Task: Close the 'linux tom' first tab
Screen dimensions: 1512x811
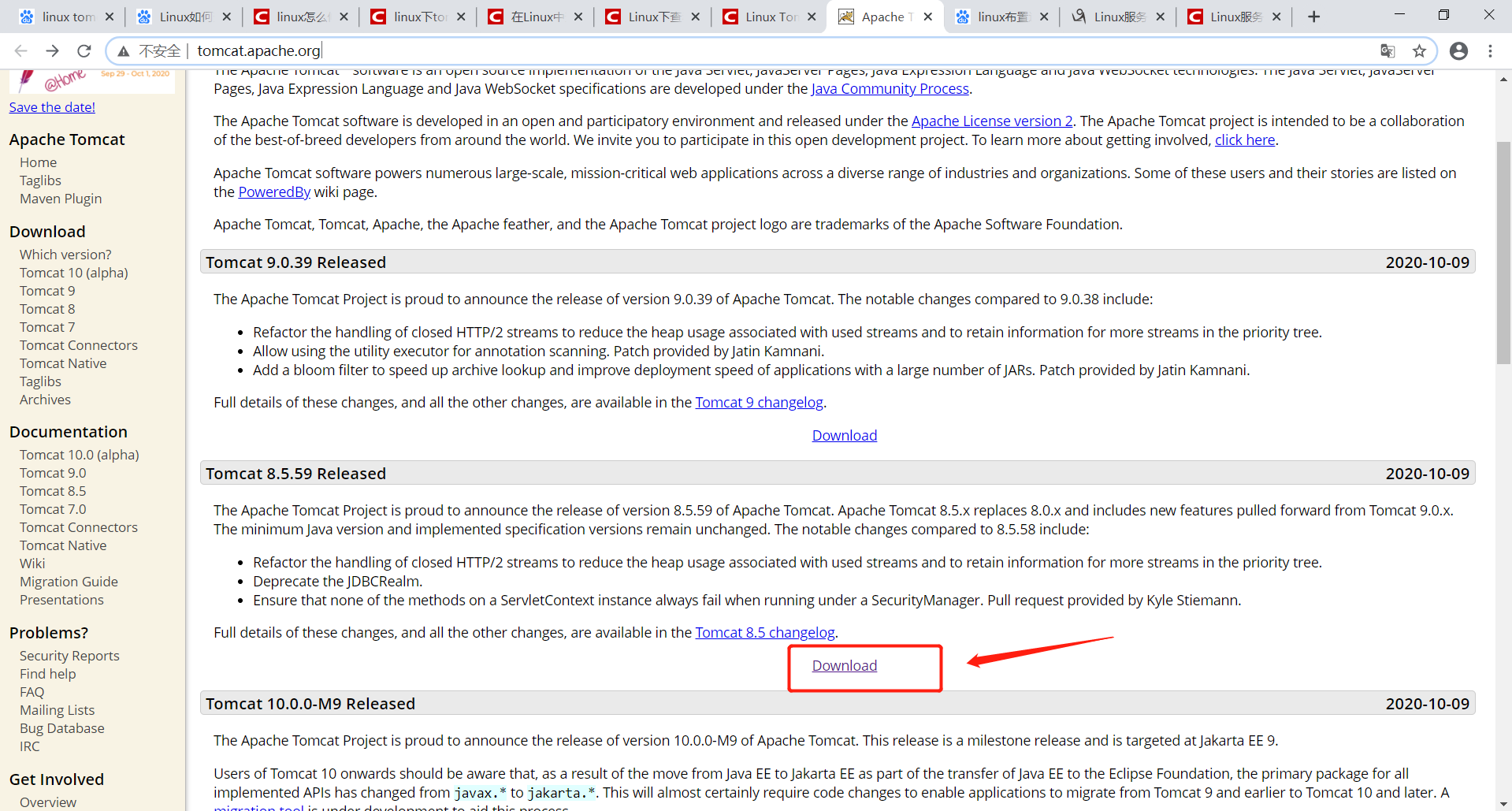Action: [109, 17]
